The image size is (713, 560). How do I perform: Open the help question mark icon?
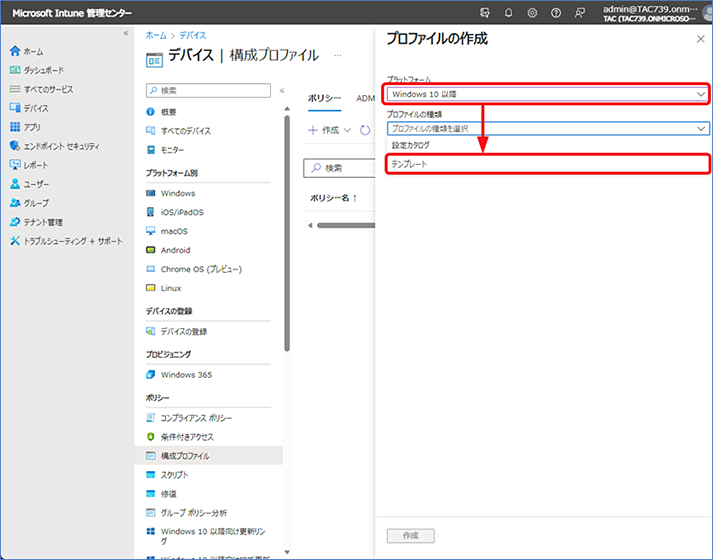coord(556,13)
